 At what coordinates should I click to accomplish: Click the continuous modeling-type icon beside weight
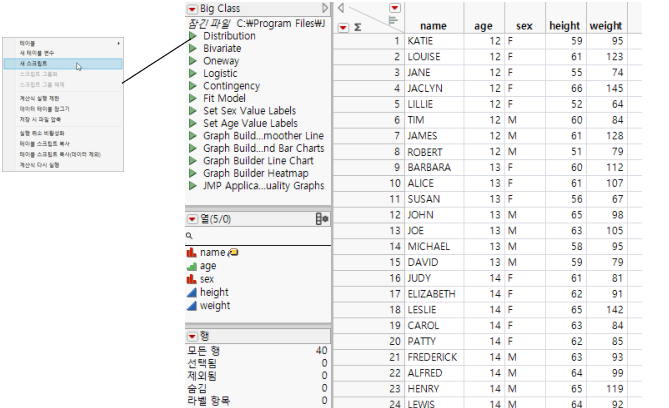tap(192, 306)
